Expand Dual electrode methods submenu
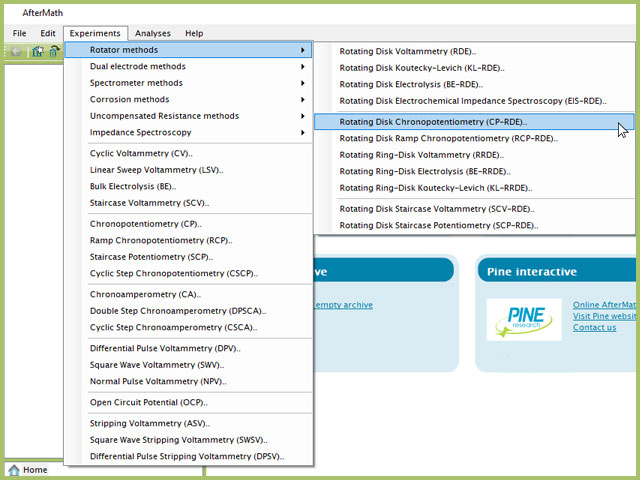Screen dimensions: 640x480 click(188, 67)
